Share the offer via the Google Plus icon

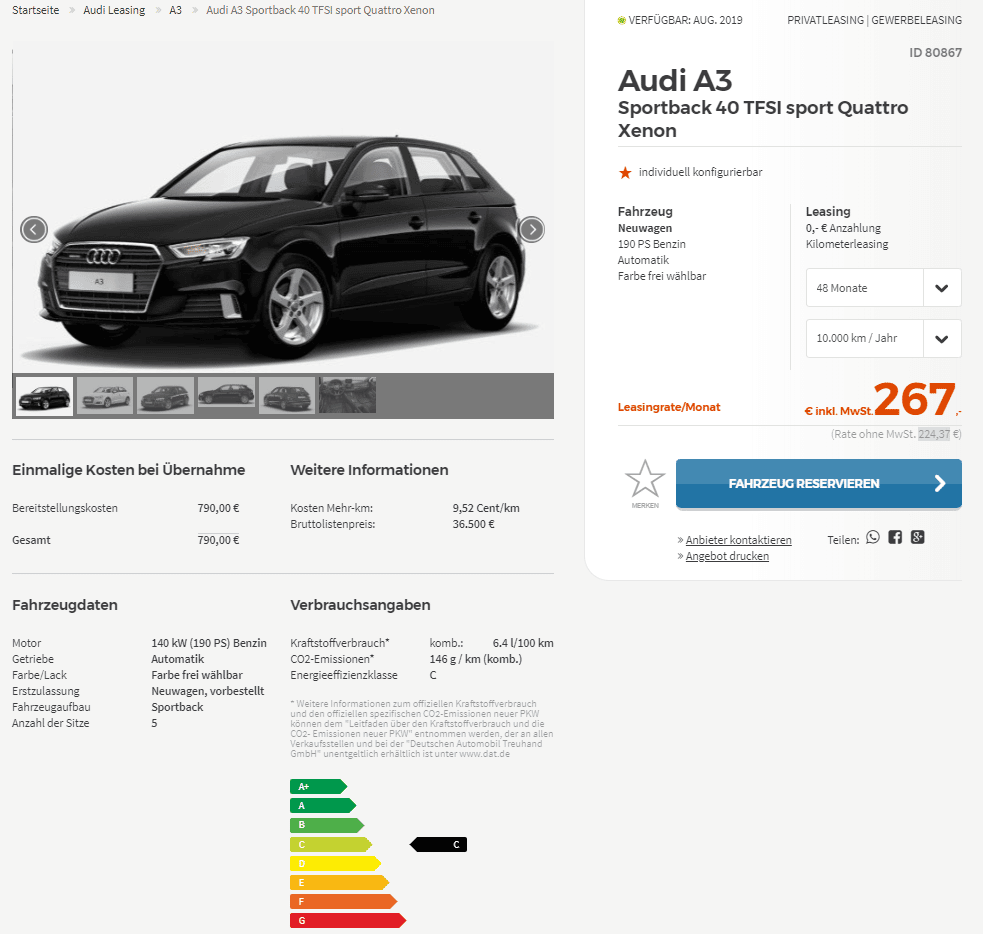(x=918, y=537)
